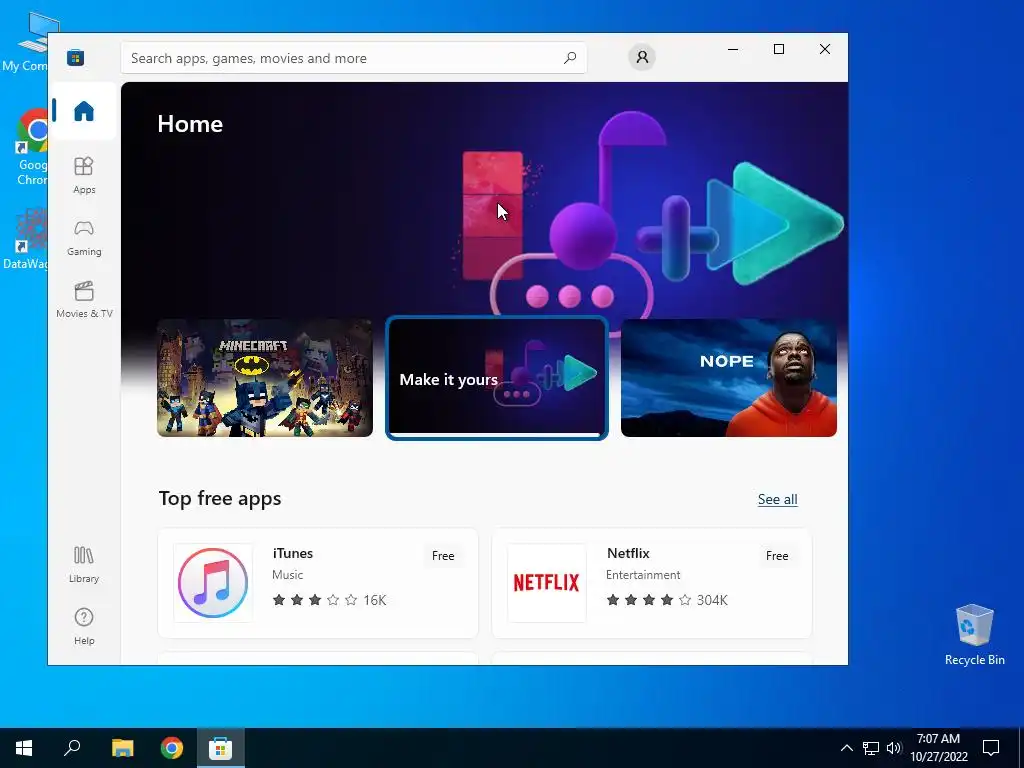
Task: Open the NOPE movie banner
Action: coord(729,378)
